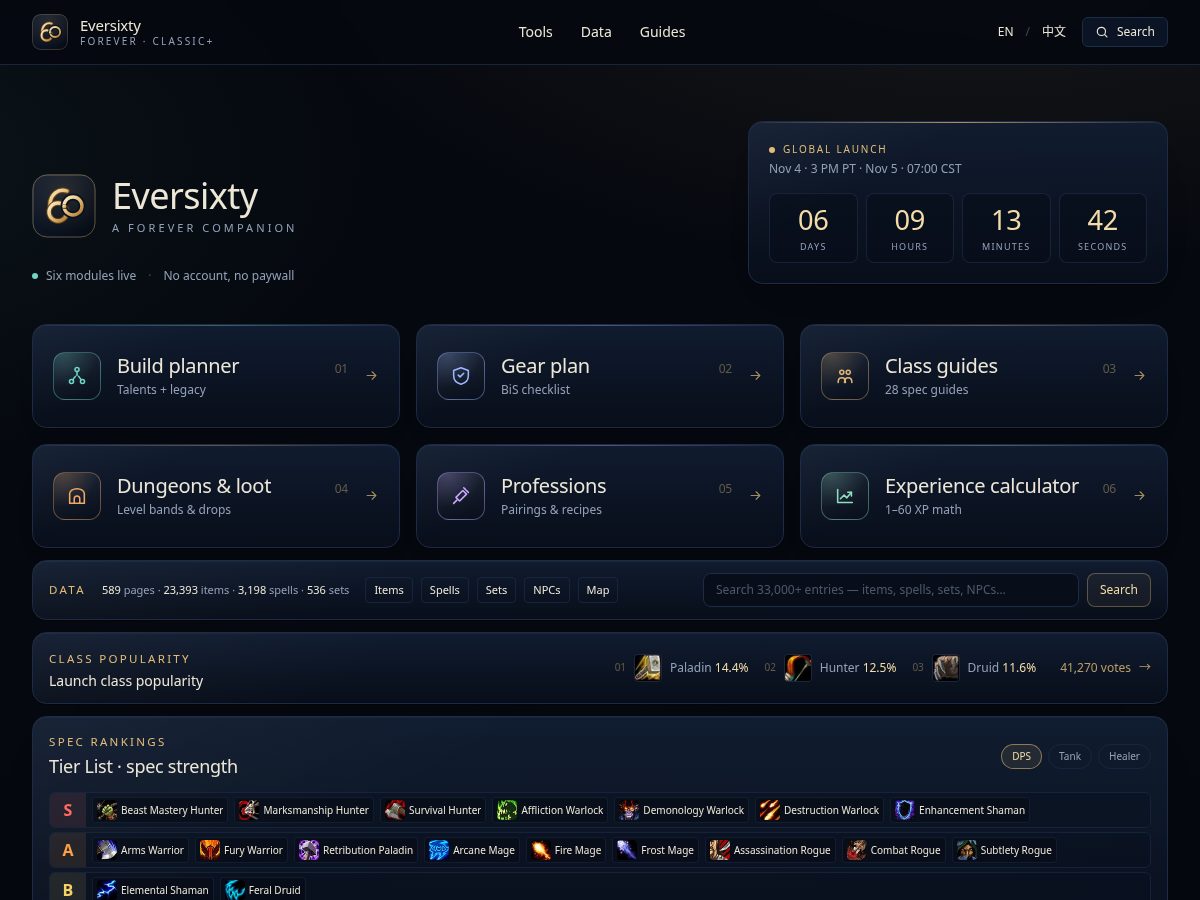Select the Items data tab

pos(389,590)
